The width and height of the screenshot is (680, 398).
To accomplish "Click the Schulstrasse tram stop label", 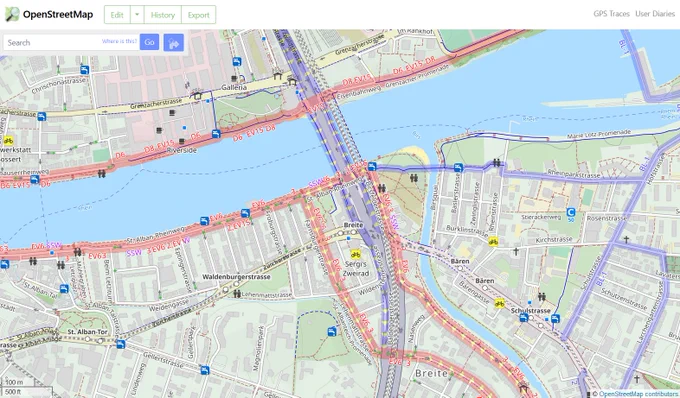I will click(531, 311).
